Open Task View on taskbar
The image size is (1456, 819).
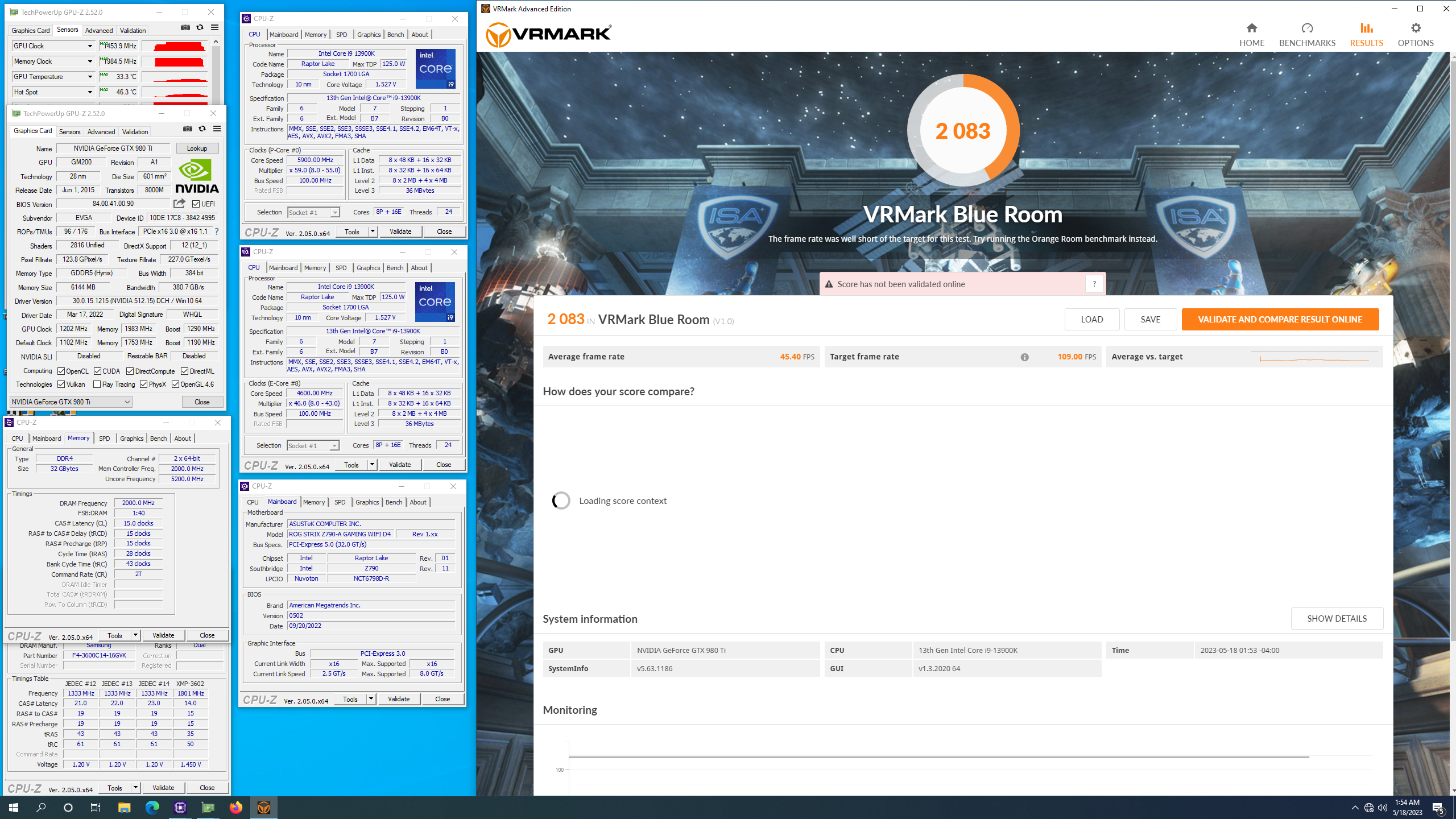click(96, 807)
